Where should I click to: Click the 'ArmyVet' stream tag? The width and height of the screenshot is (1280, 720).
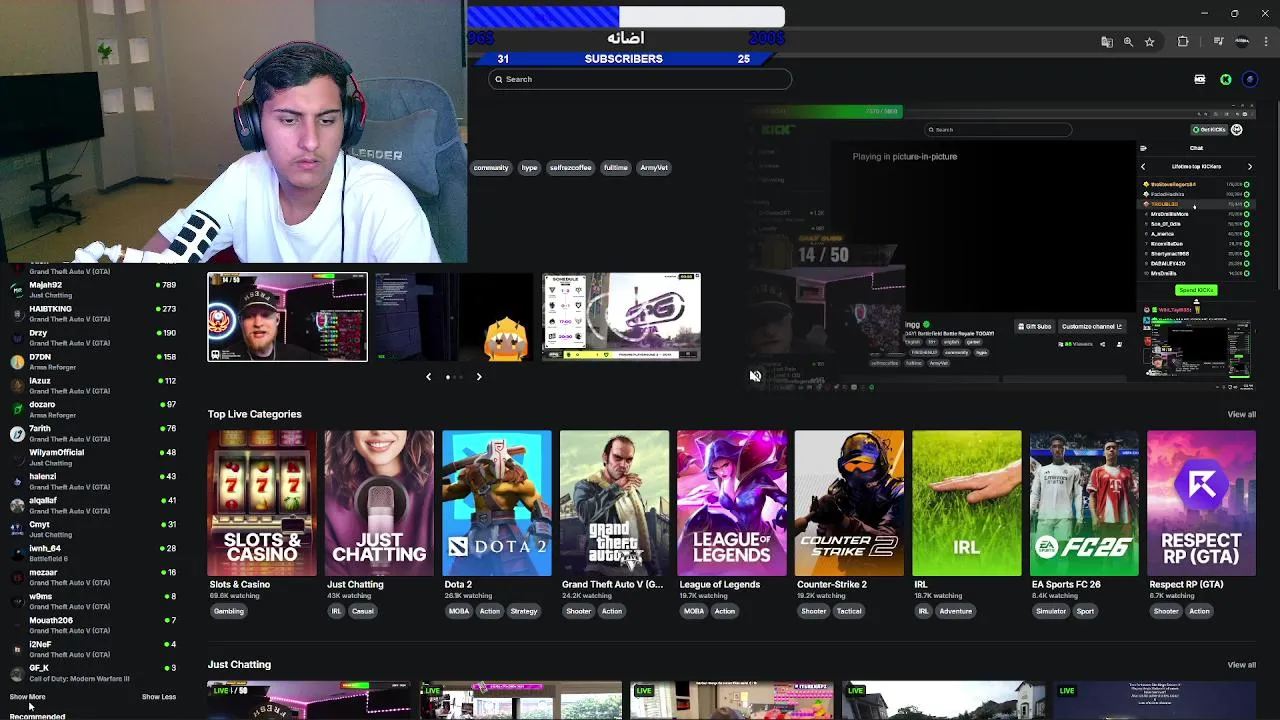point(654,168)
